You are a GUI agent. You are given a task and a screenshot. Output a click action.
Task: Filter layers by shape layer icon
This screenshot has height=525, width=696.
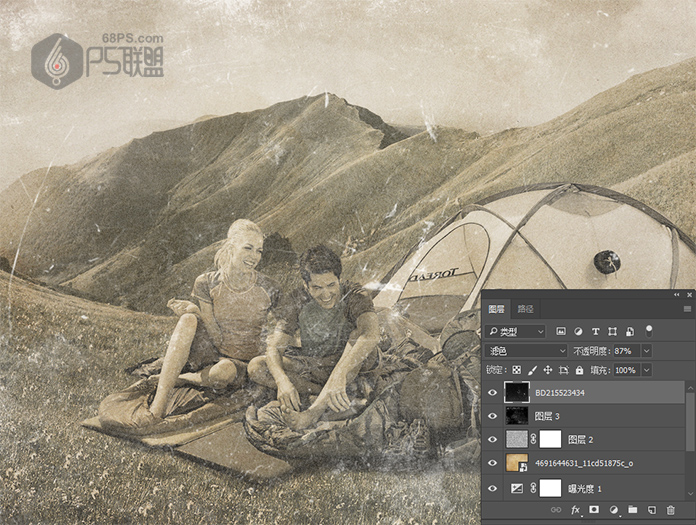pyautogui.click(x=613, y=331)
